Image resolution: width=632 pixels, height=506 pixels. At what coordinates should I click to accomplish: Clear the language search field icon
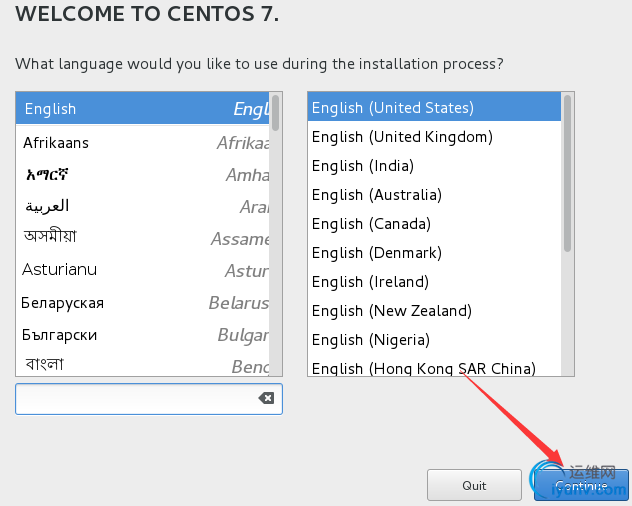click(266, 398)
